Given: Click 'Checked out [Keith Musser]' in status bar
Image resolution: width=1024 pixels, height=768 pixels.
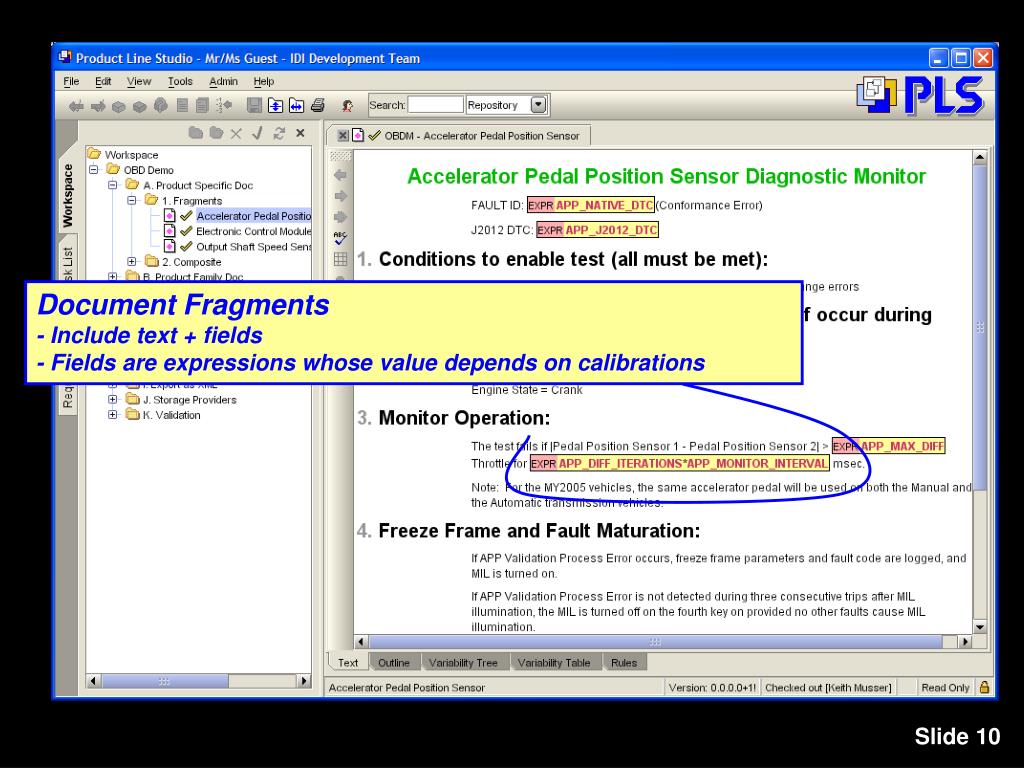Looking at the screenshot, I should 828,688.
